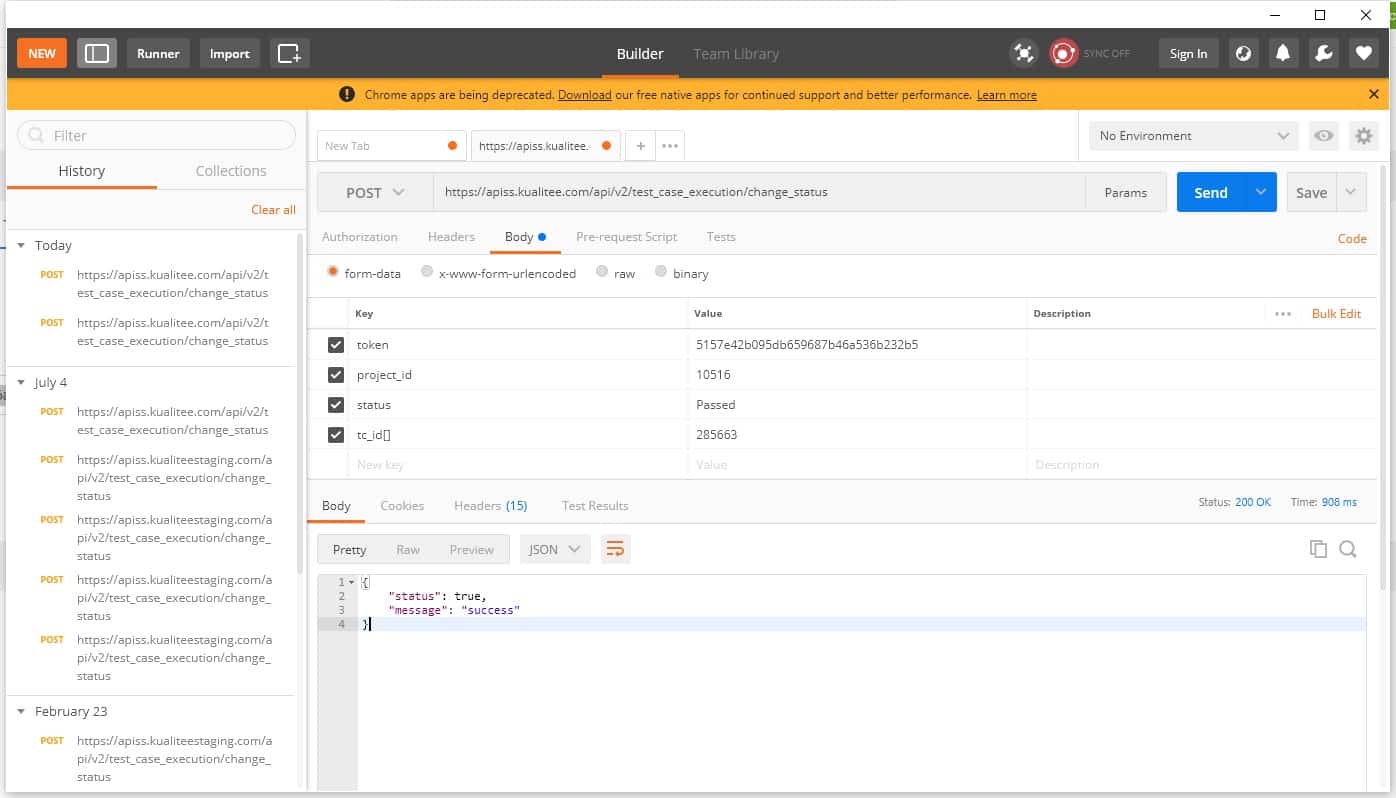Uncheck the tc_id[] parameter checkbox

pos(336,435)
